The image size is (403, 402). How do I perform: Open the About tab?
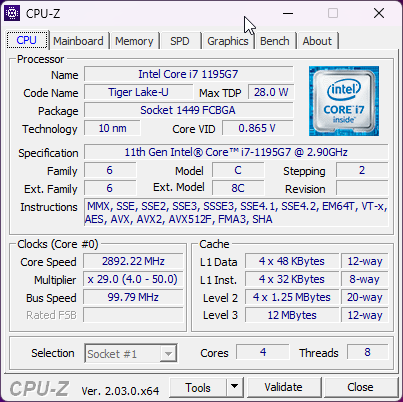coord(317,41)
